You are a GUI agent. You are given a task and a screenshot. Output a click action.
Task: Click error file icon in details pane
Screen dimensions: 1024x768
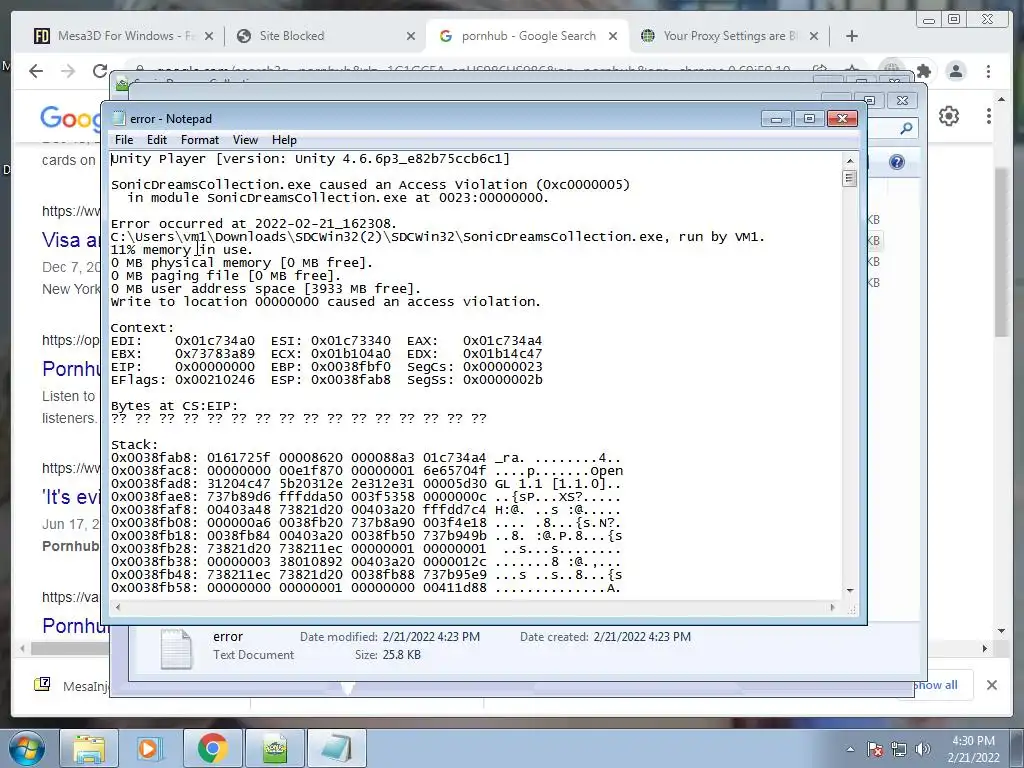pos(176,648)
